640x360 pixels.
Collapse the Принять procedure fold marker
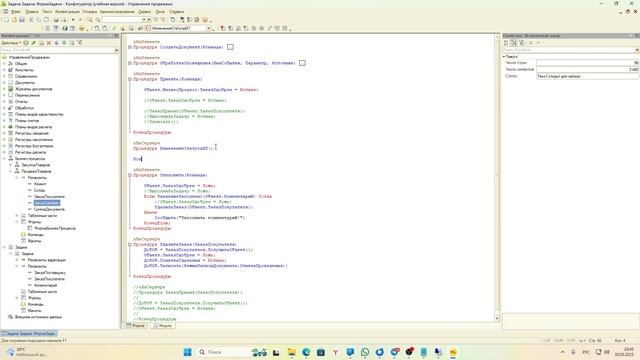click(x=130, y=79)
